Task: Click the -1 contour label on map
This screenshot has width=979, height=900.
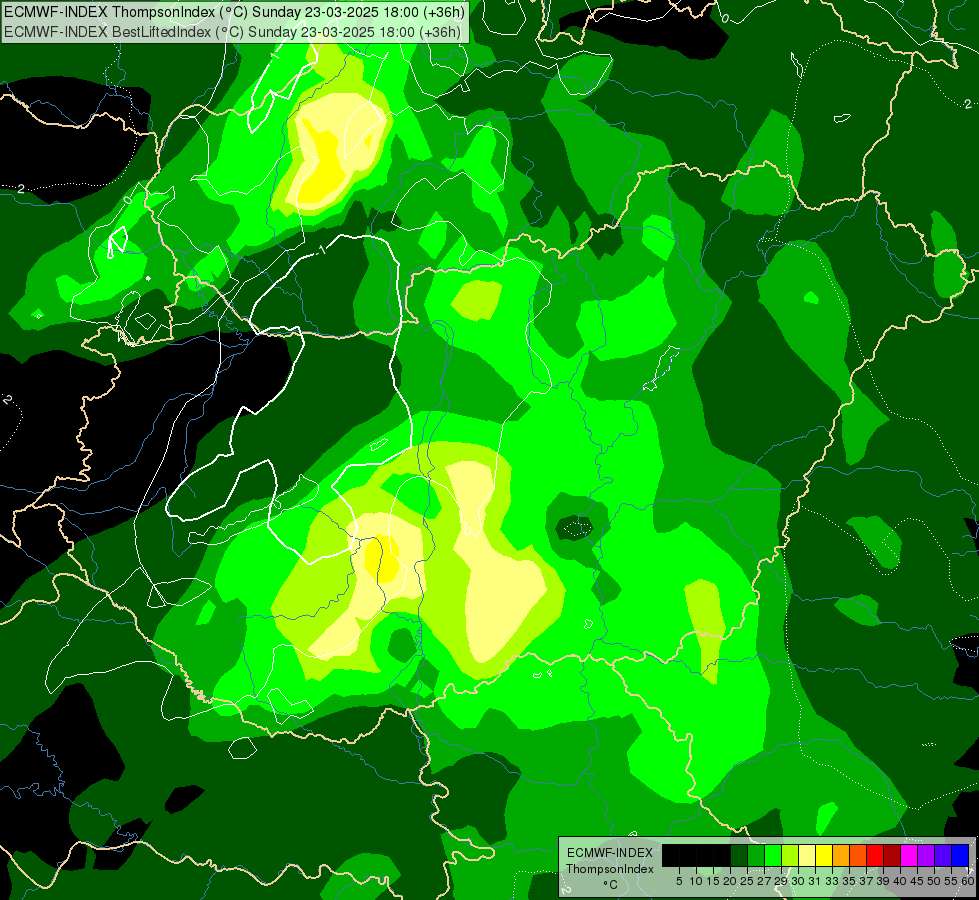Action: click(321, 250)
